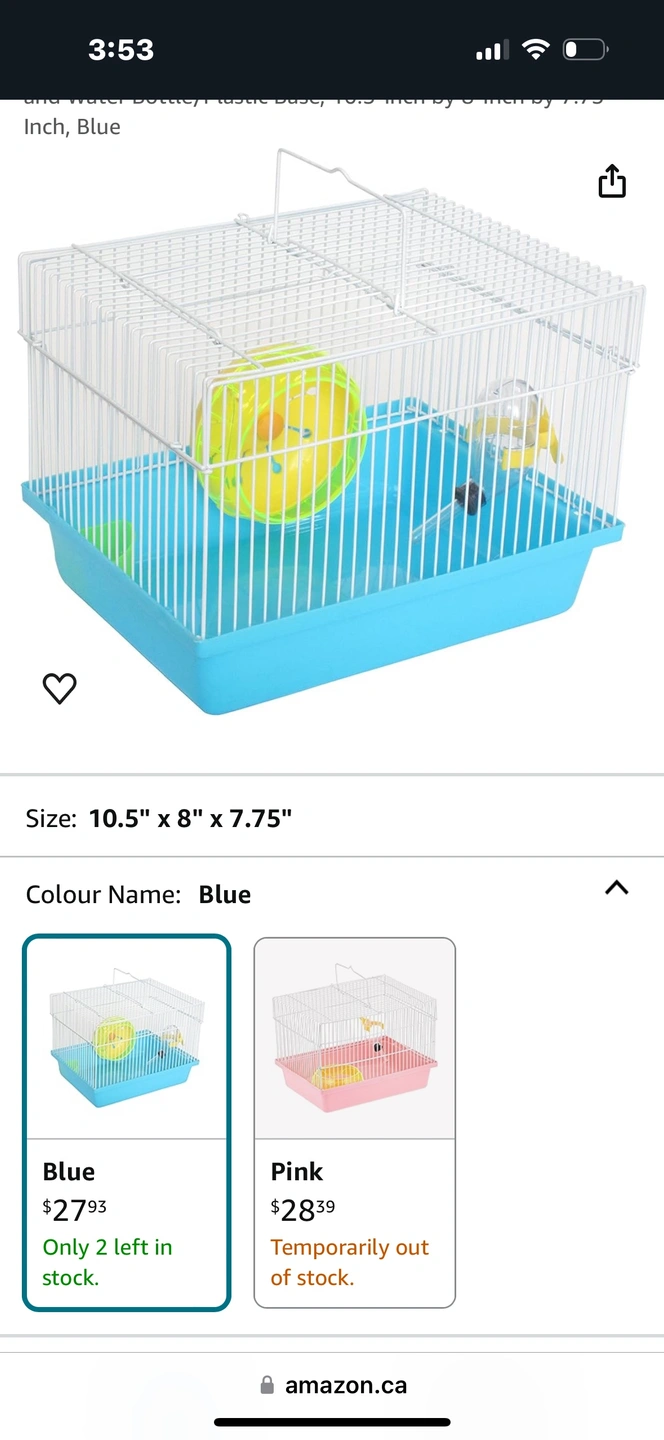Tap the battery icon in the status bar

point(586,49)
